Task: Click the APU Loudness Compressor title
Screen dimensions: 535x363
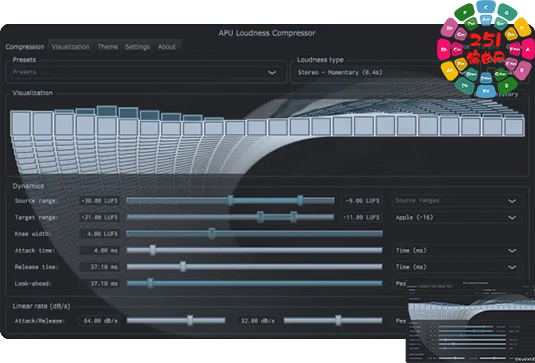Action: click(267, 33)
